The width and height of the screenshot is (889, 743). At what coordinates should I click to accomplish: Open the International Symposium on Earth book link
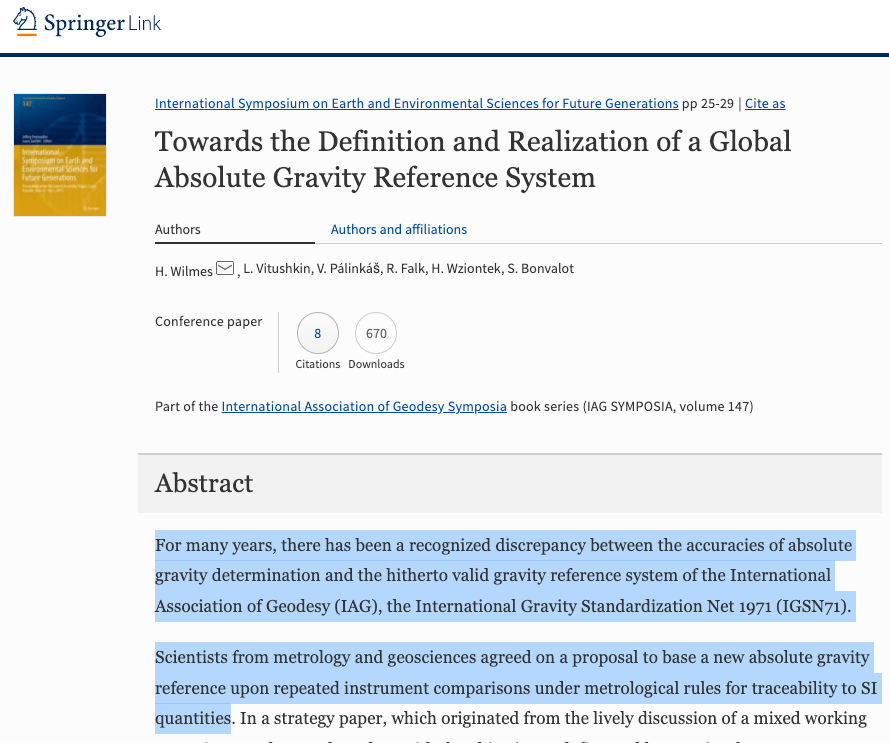416,103
